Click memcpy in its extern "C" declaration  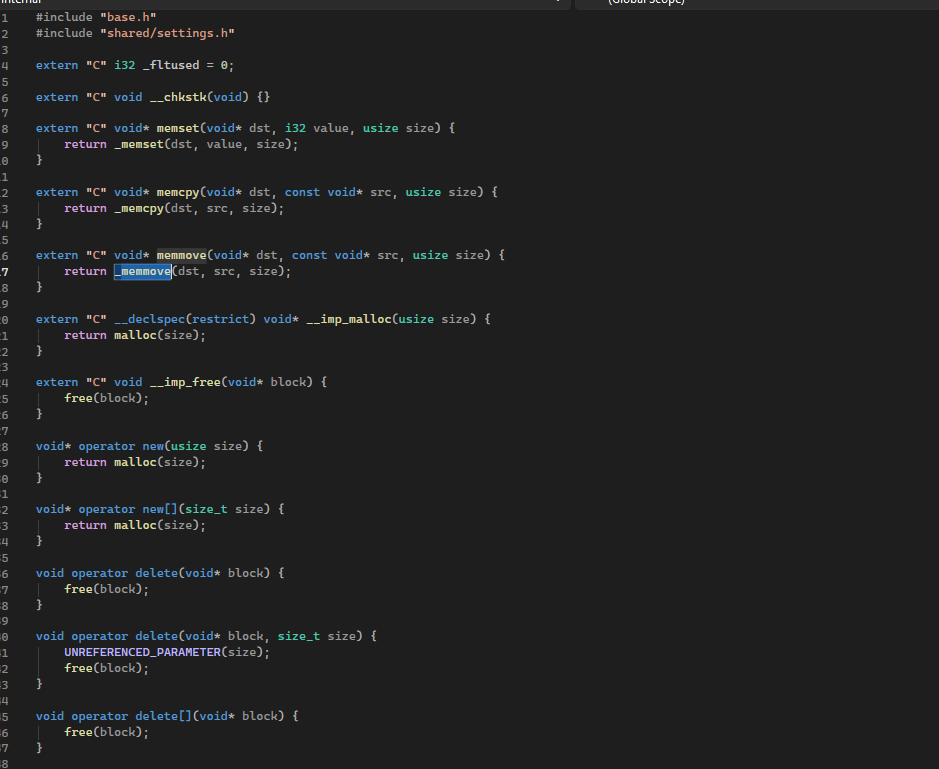tap(178, 192)
